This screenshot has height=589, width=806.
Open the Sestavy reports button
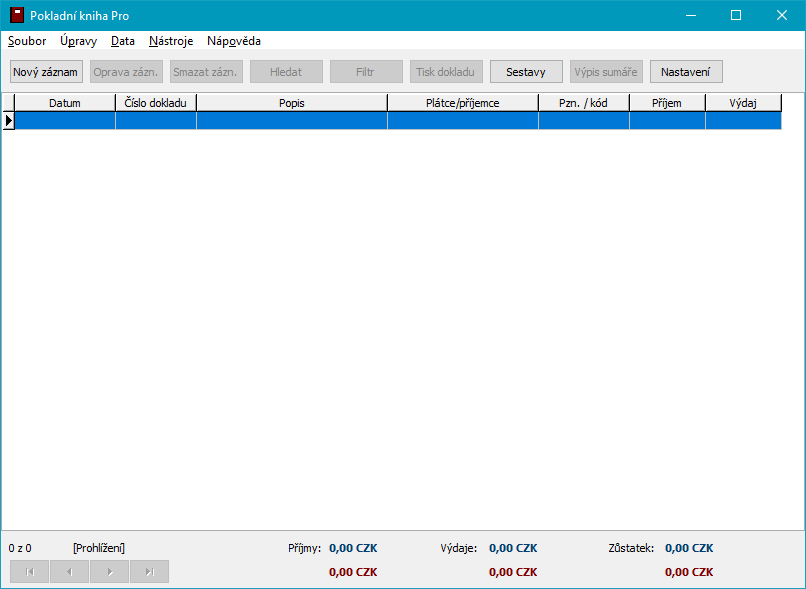[526, 72]
